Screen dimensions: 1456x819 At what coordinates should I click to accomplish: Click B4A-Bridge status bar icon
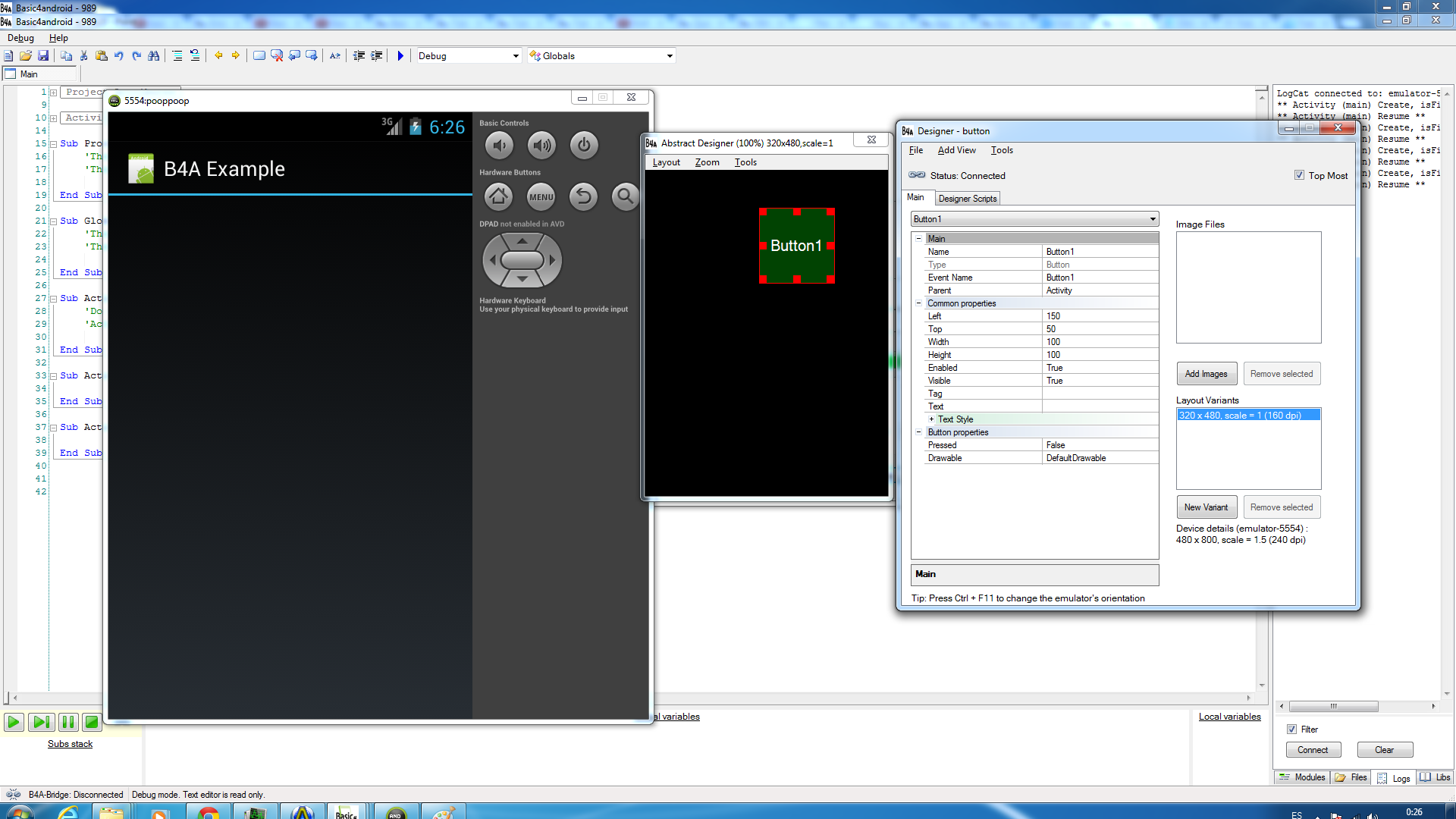click(x=13, y=795)
